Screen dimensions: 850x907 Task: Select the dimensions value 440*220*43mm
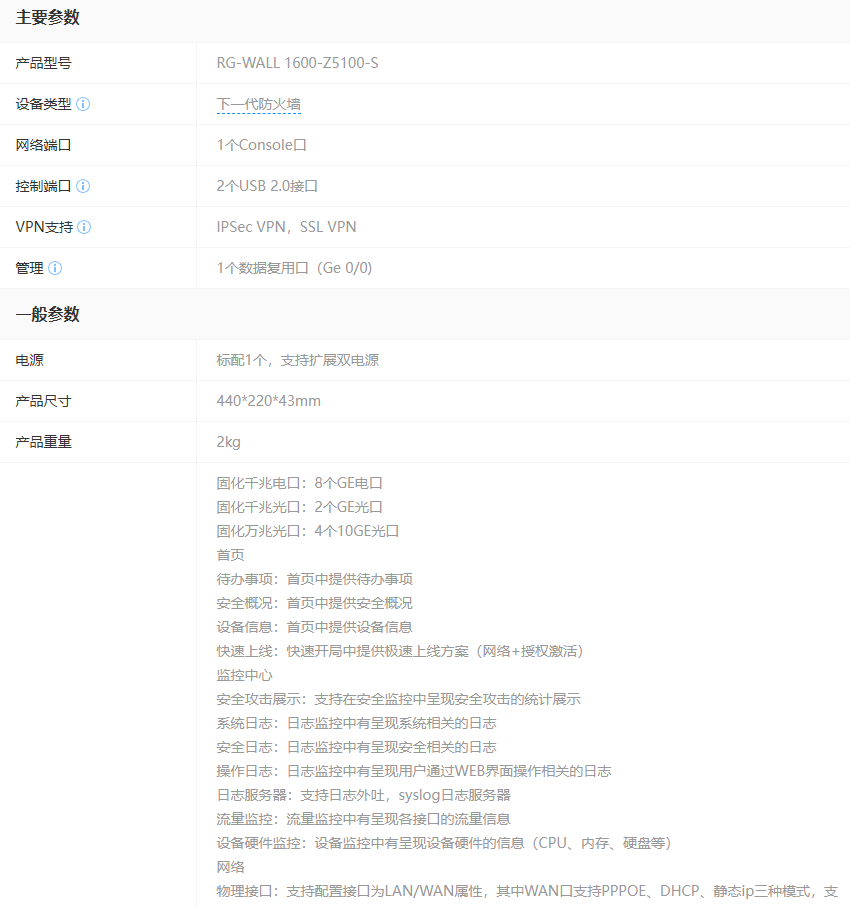tap(268, 401)
